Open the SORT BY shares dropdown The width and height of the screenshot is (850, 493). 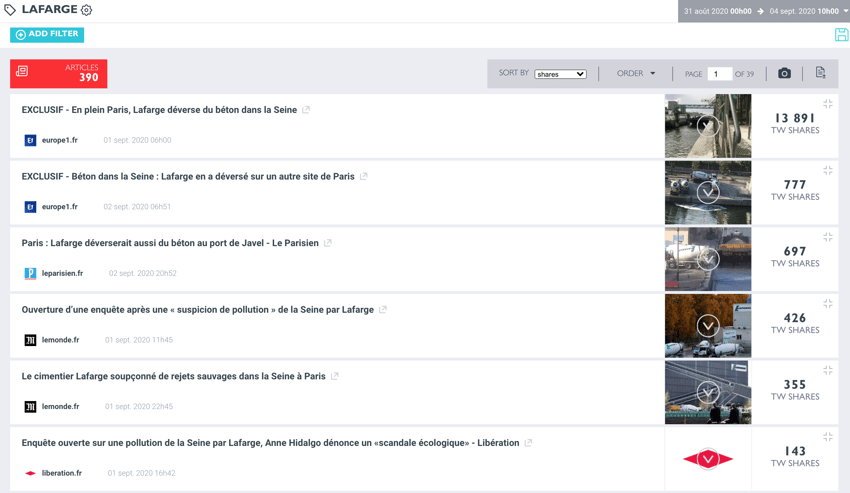[x=560, y=74]
